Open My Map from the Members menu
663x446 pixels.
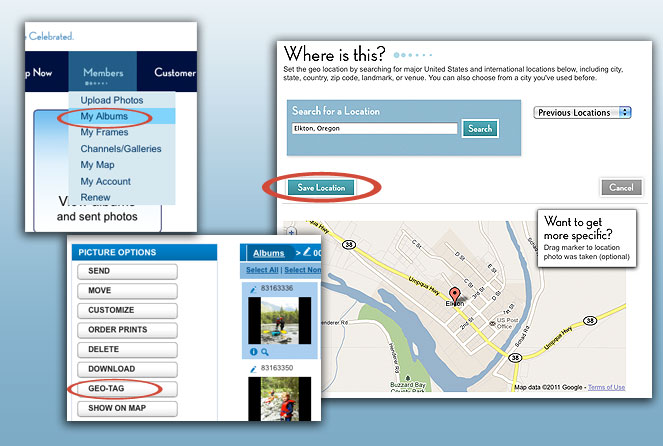98,165
